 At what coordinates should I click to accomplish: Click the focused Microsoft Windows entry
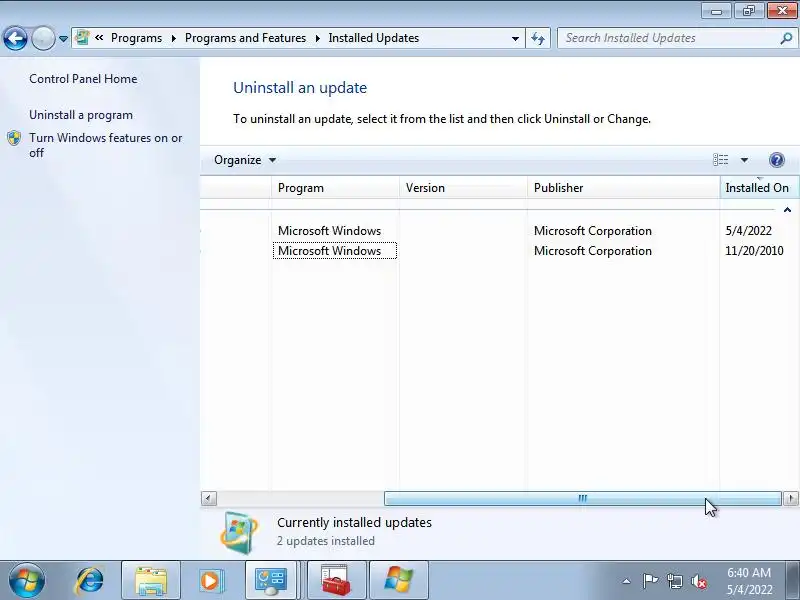[x=335, y=251]
